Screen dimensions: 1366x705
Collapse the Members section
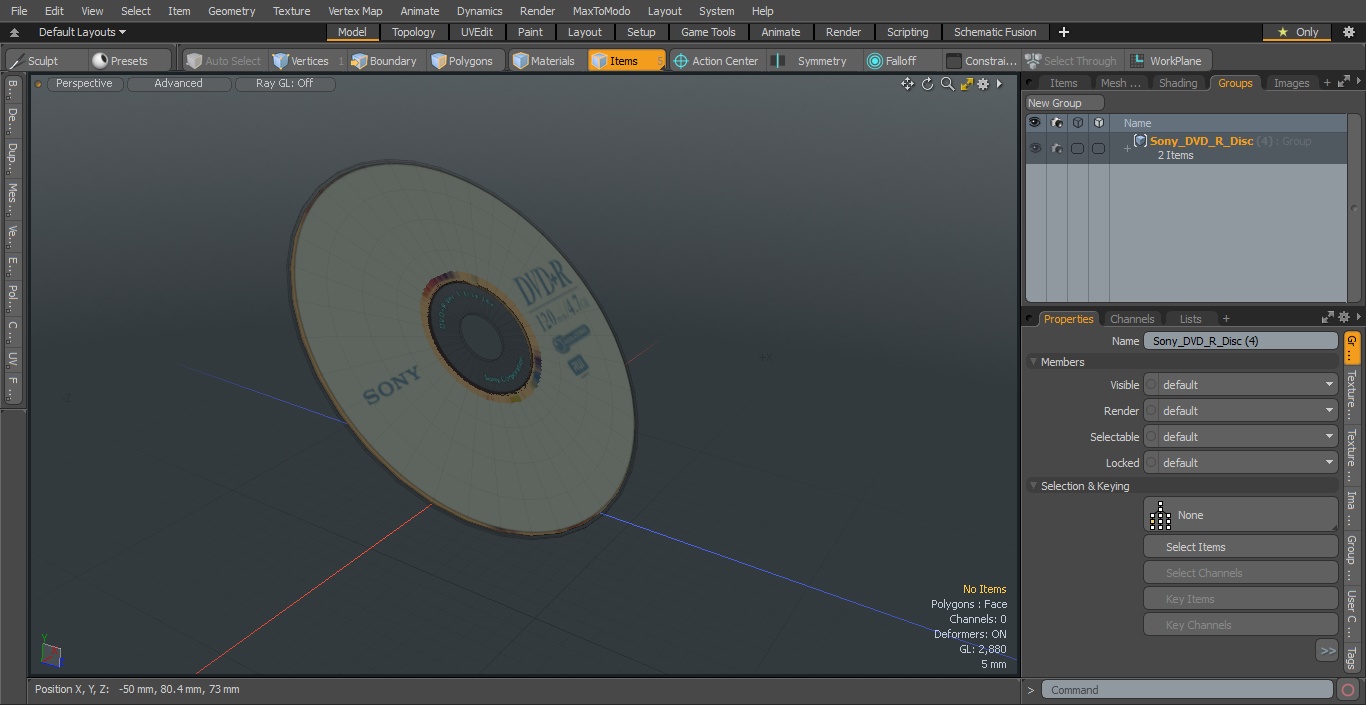click(x=1033, y=362)
